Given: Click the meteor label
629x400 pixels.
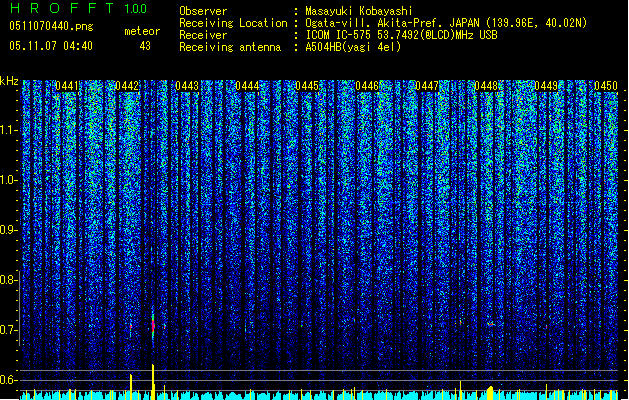Looking at the screenshot, I should 142,31.
